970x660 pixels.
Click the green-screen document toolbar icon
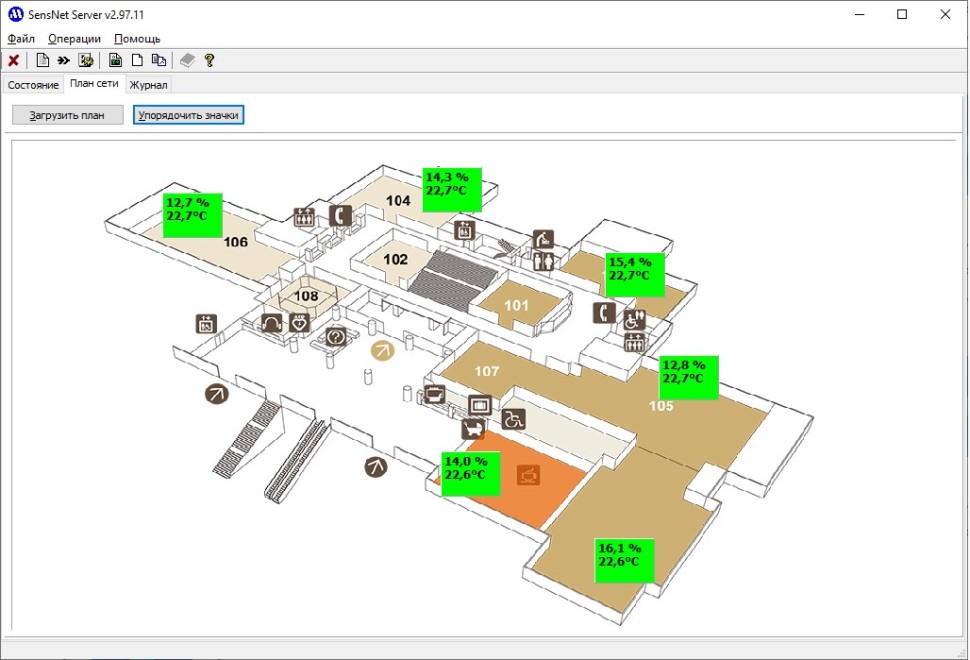pos(115,60)
